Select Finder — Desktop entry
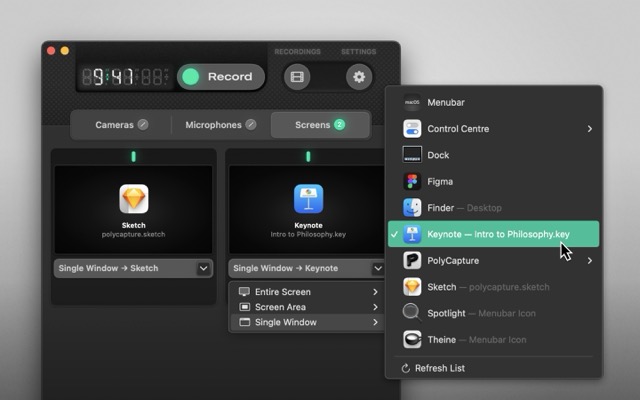Viewport: 640px width, 400px height. 493,208
